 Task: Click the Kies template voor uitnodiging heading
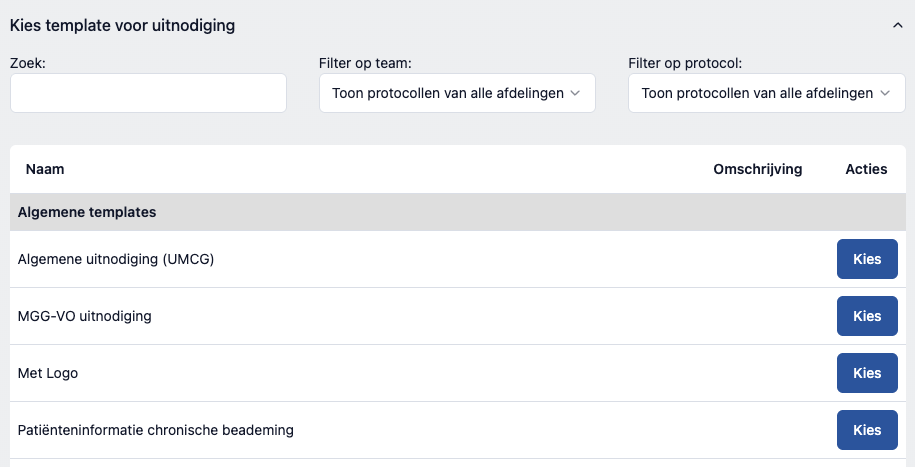tap(122, 26)
